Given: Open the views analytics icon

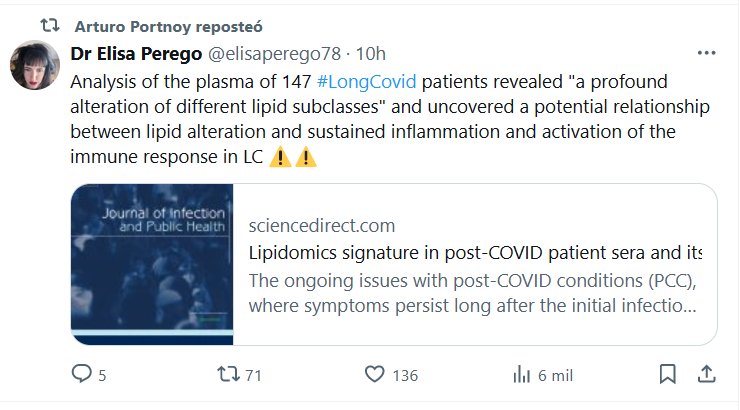Looking at the screenshot, I should (x=520, y=374).
